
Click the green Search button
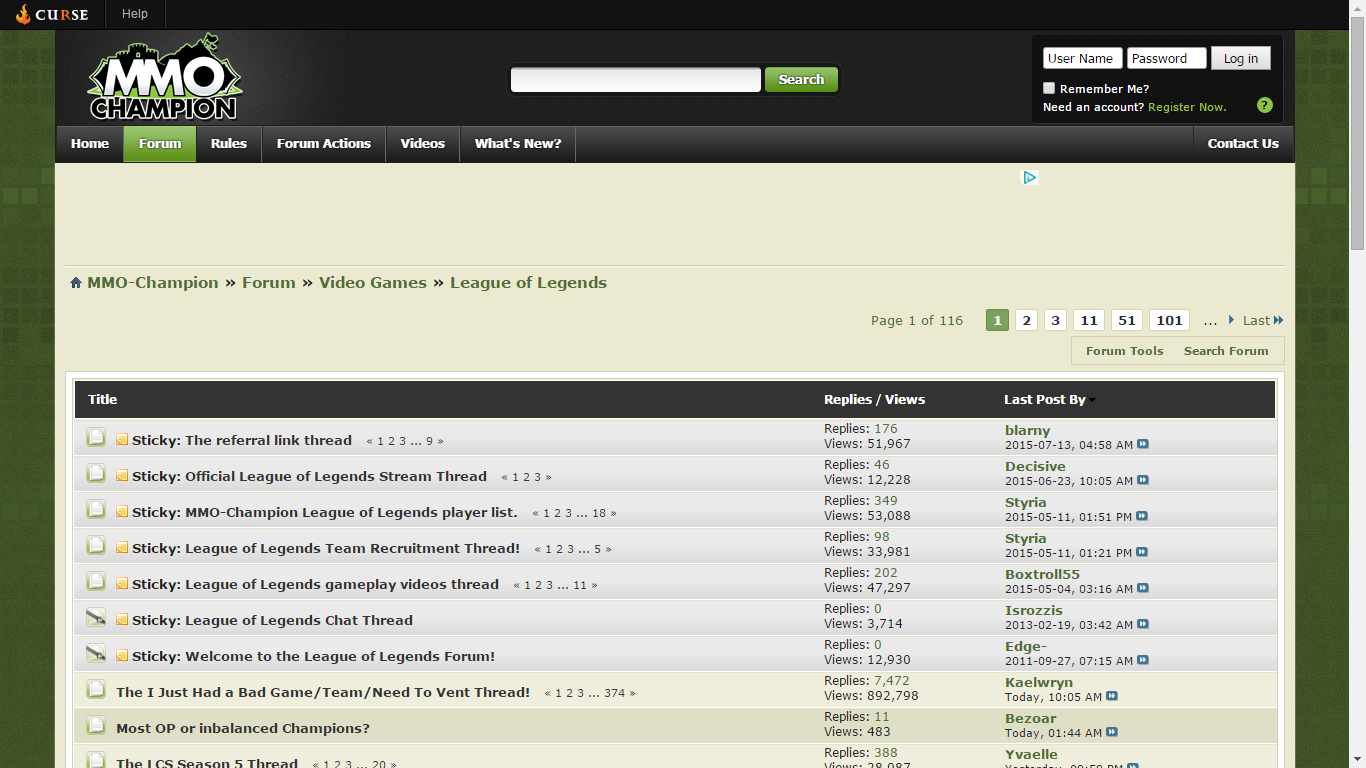pyautogui.click(x=801, y=80)
